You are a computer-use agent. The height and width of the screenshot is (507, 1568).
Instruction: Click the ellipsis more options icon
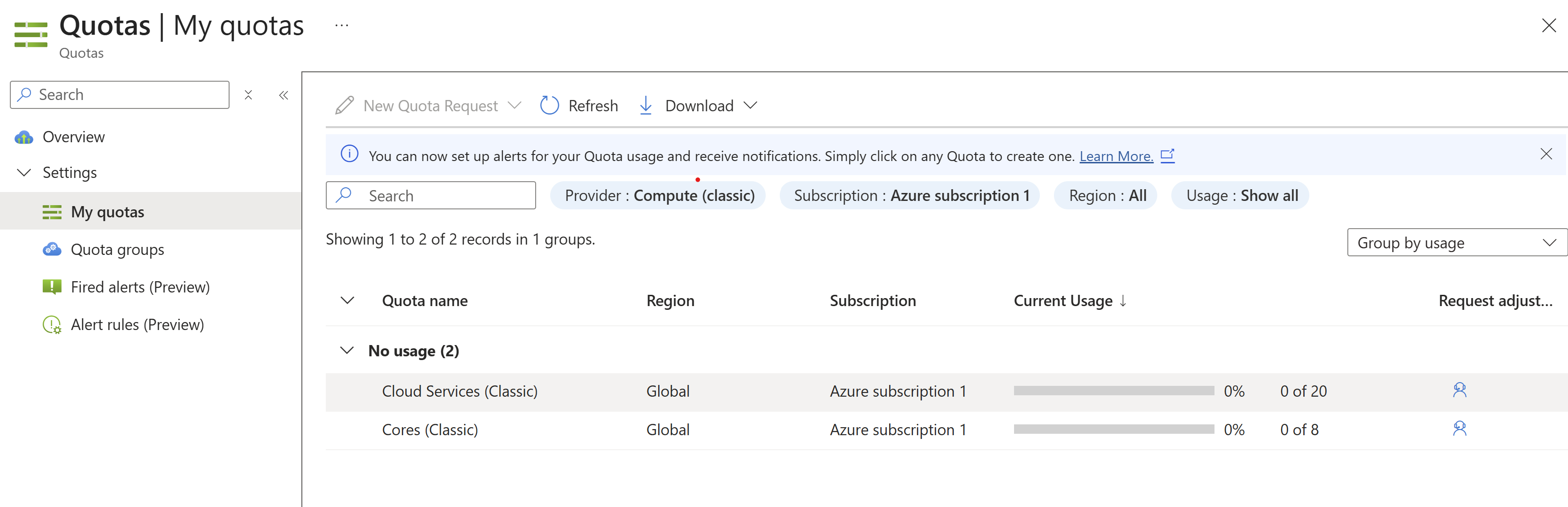tap(341, 25)
